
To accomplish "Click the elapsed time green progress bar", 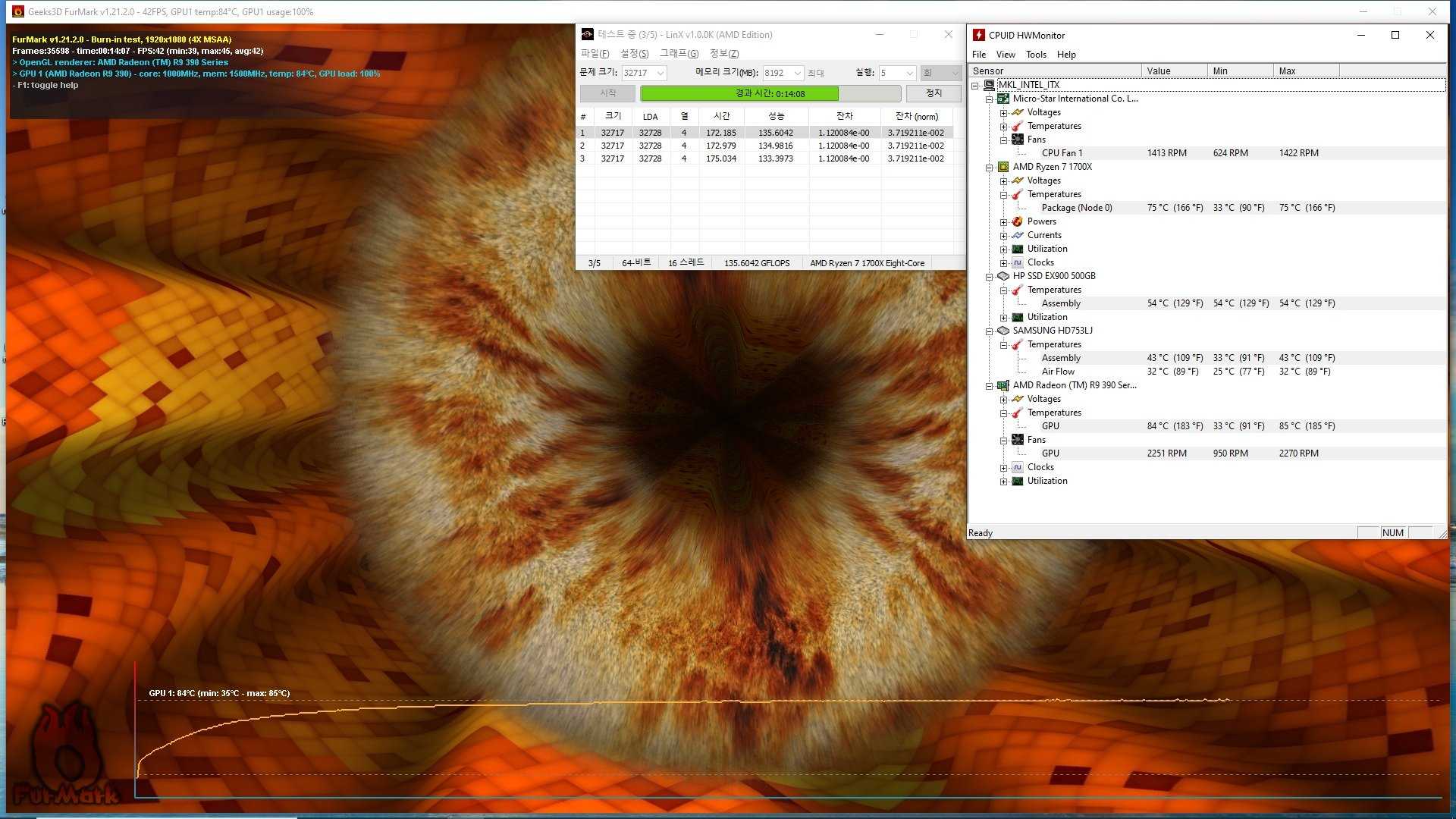I will click(739, 93).
